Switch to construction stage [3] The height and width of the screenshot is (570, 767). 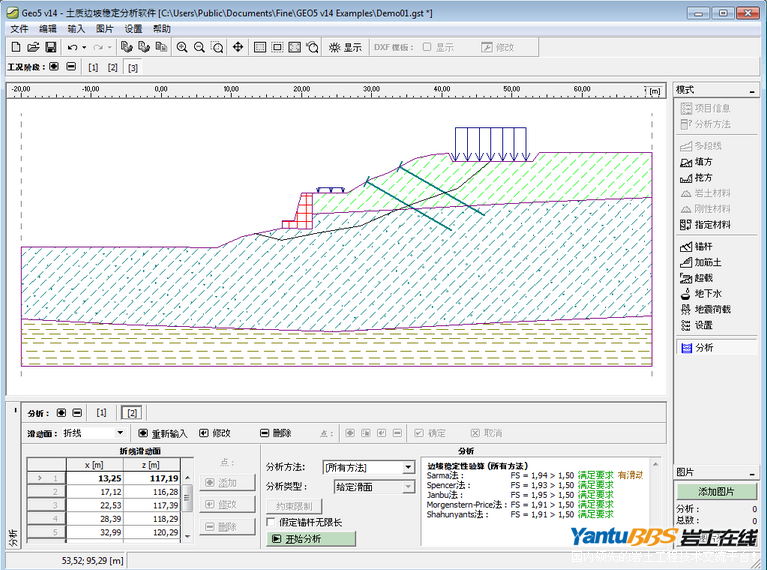[133, 68]
